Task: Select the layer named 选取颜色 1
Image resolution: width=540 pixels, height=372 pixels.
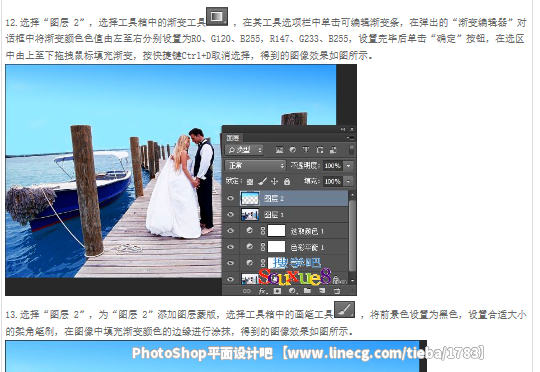Action: pos(307,231)
